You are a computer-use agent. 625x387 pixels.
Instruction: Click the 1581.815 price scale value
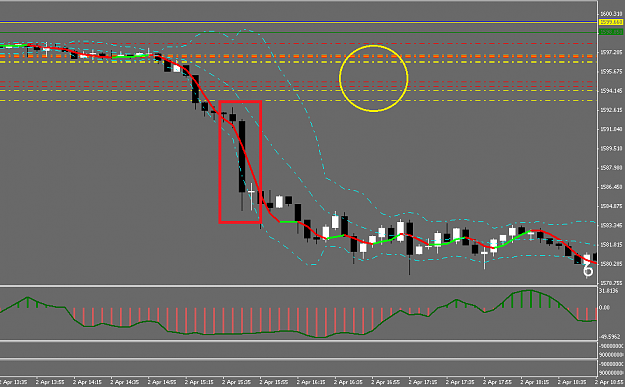pos(611,245)
